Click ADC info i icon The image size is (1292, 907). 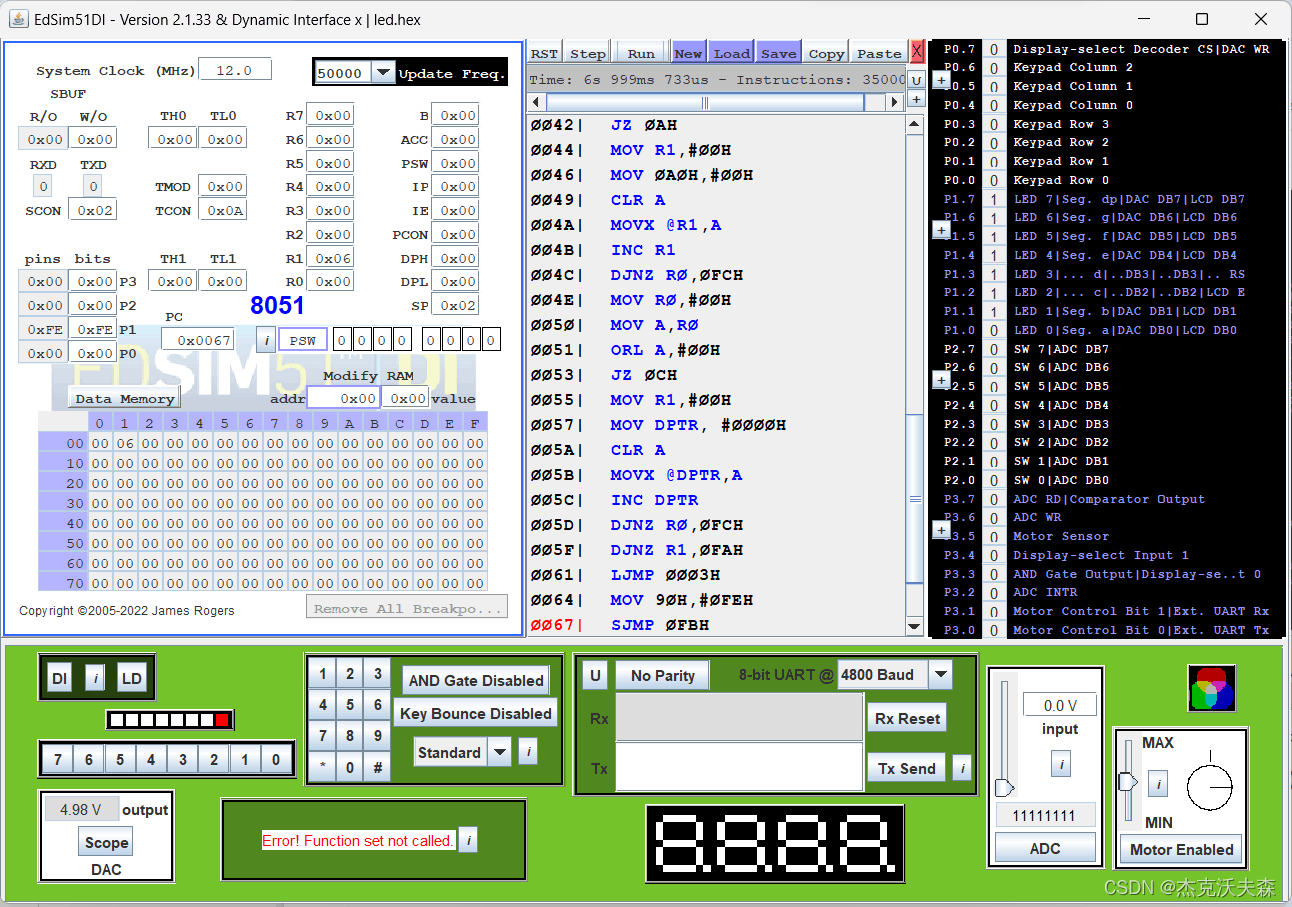coord(1061,765)
